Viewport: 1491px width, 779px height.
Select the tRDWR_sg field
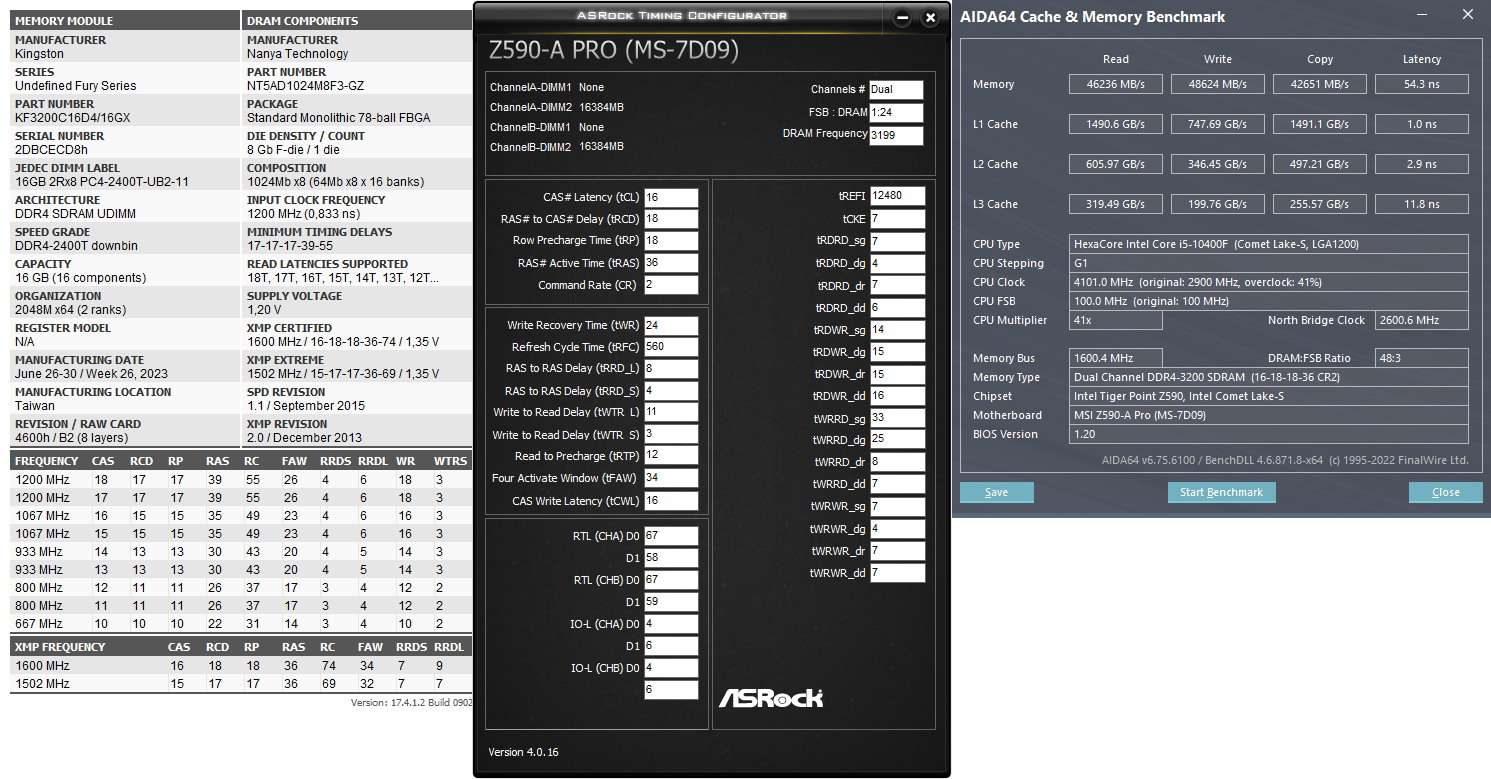pos(898,330)
